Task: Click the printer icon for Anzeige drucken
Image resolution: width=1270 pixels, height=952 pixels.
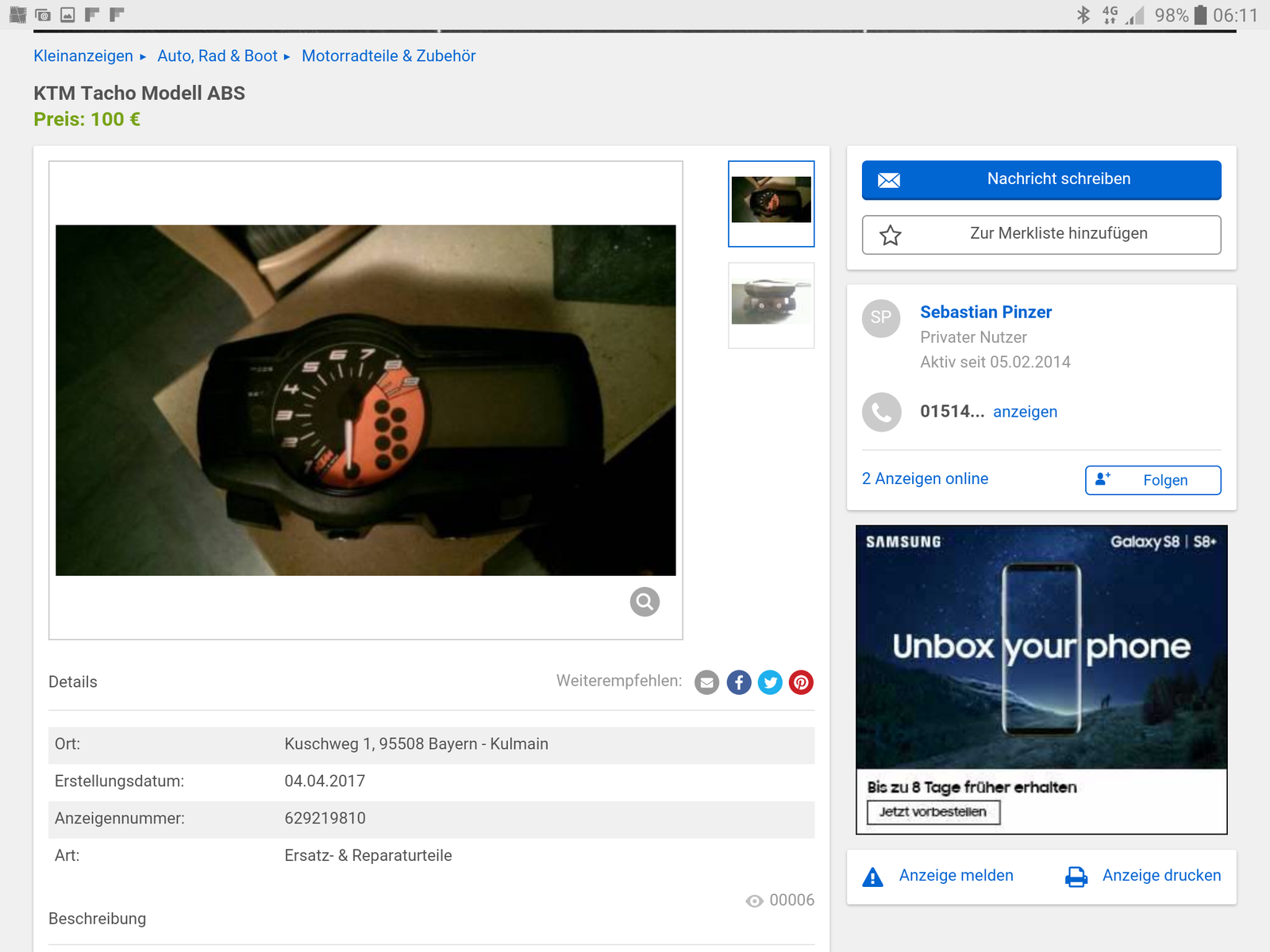Action: pos(1076,877)
